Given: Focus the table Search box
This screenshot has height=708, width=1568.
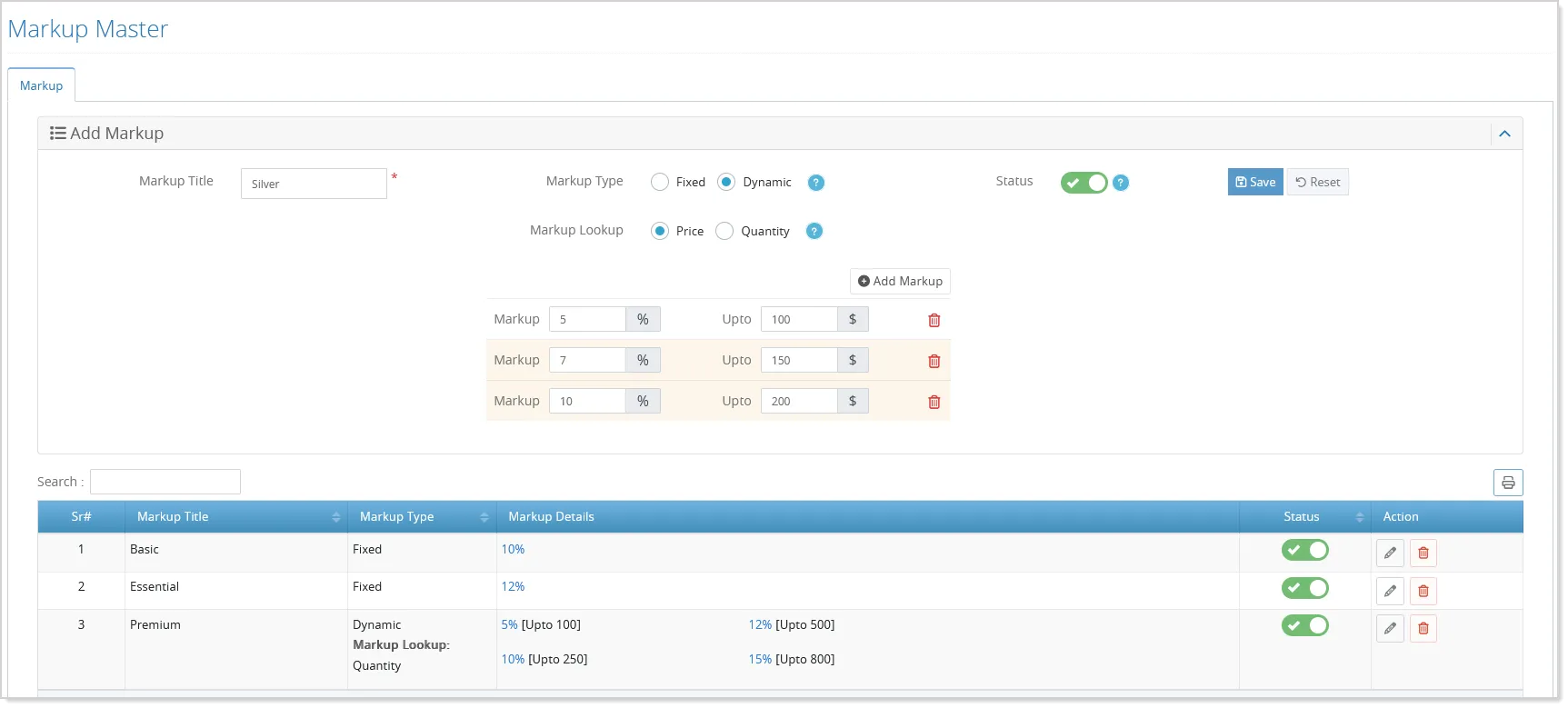Looking at the screenshot, I should [165, 482].
